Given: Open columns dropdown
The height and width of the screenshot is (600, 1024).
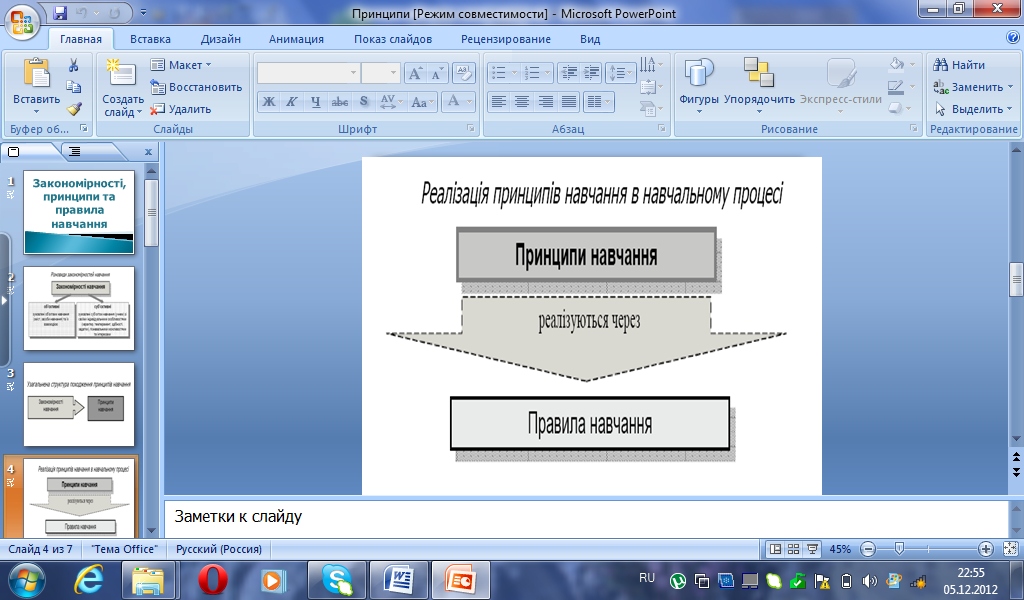Looking at the screenshot, I should (598, 102).
